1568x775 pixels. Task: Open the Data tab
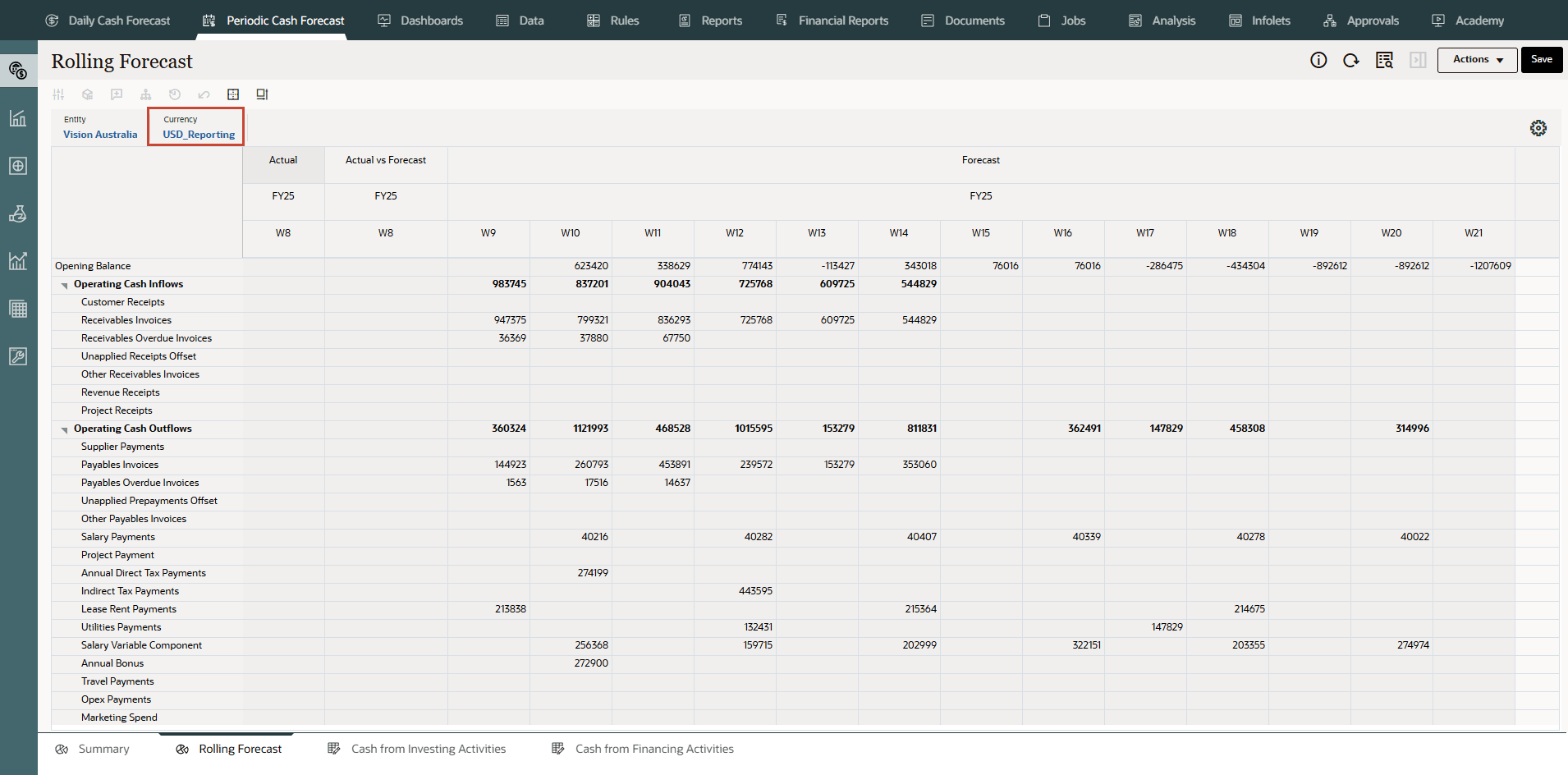tap(520, 21)
